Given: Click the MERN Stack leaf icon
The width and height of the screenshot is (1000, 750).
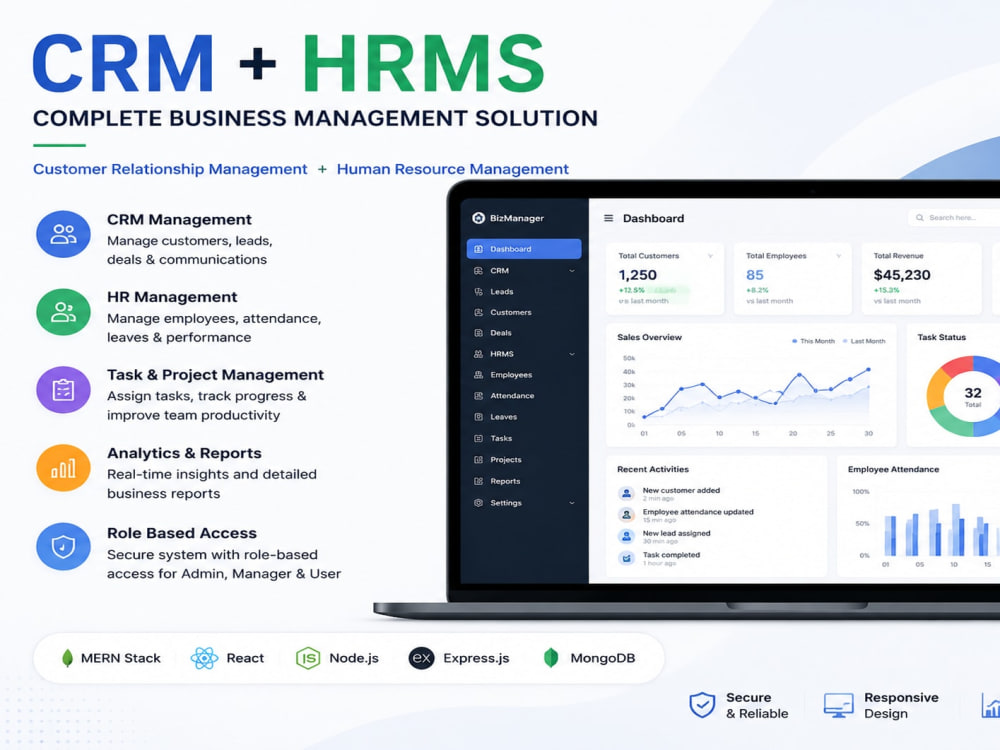Looking at the screenshot, I should pos(67,658).
